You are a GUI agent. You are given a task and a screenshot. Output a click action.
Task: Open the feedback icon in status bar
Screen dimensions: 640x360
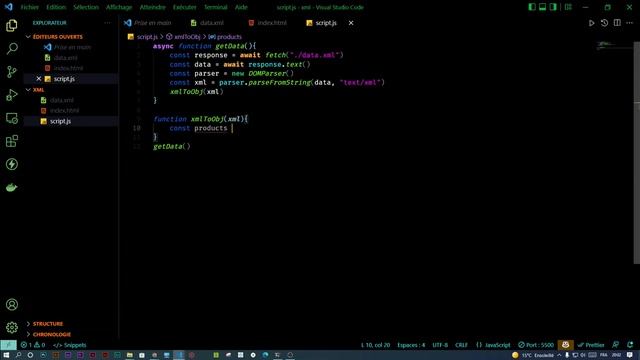tap(616, 345)
